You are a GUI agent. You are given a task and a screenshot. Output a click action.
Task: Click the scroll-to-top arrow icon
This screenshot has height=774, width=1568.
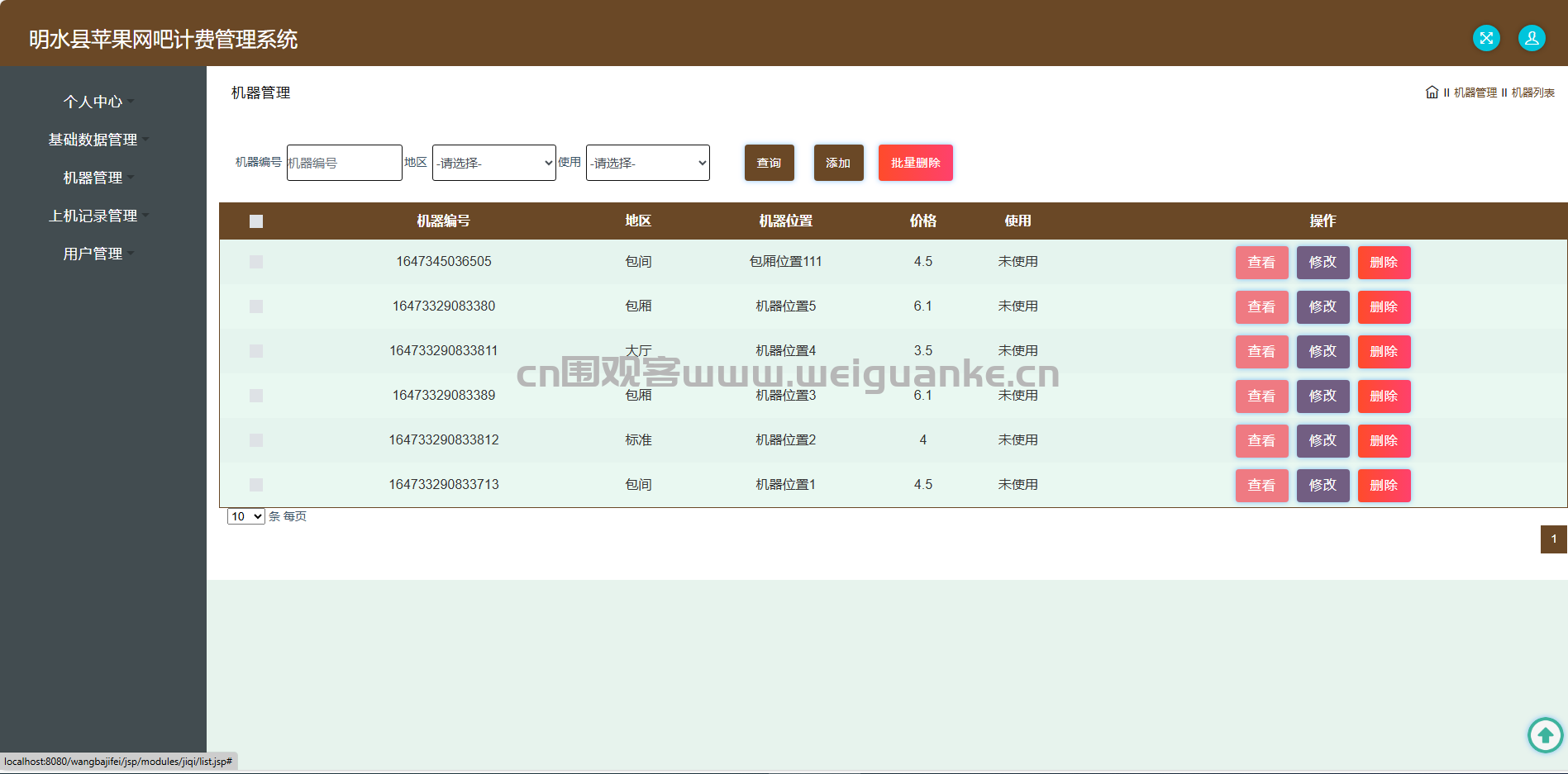[x=1545, y=734]
